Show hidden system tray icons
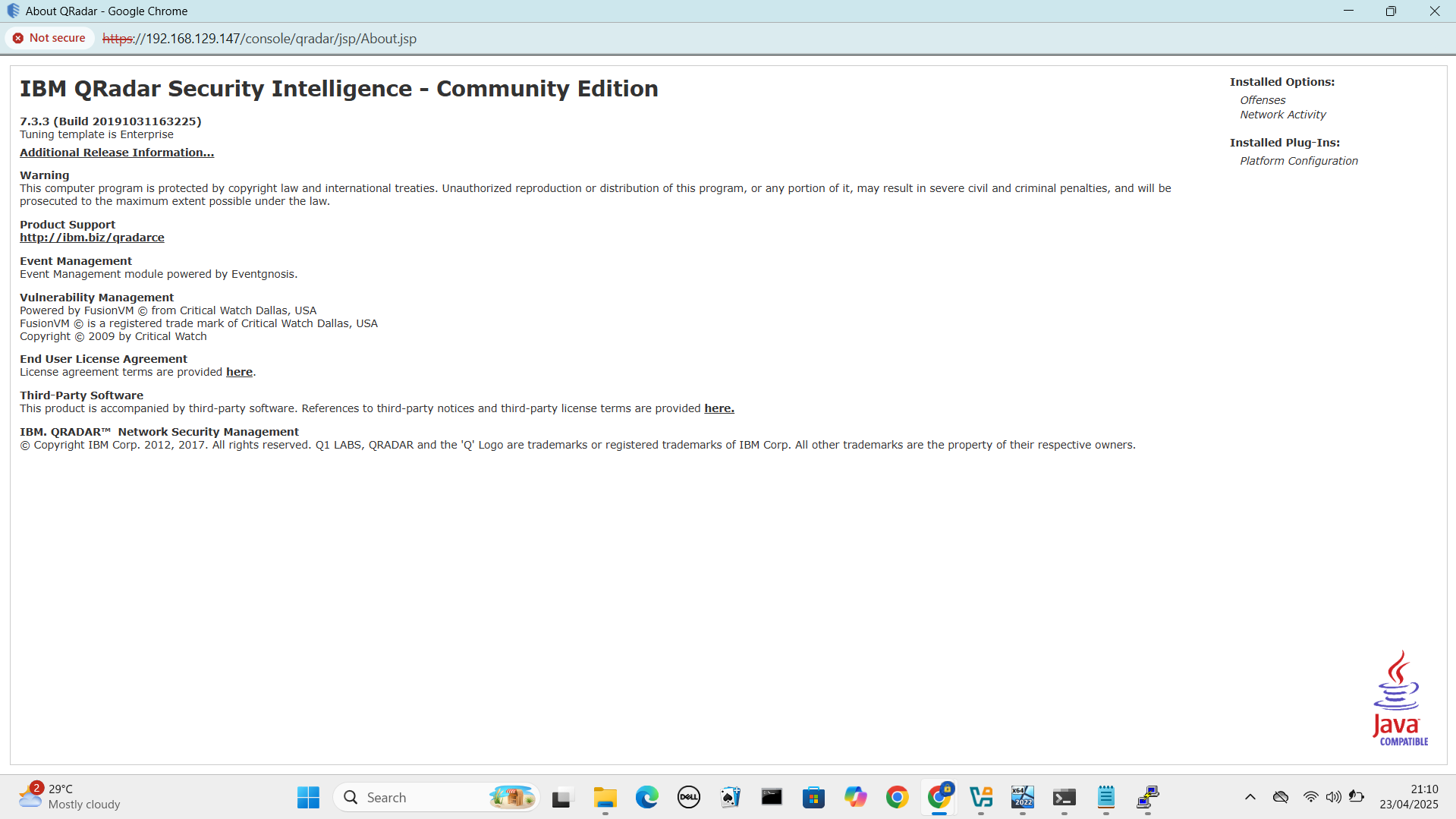1456x819 pixels. click(x=1250, y=797)
